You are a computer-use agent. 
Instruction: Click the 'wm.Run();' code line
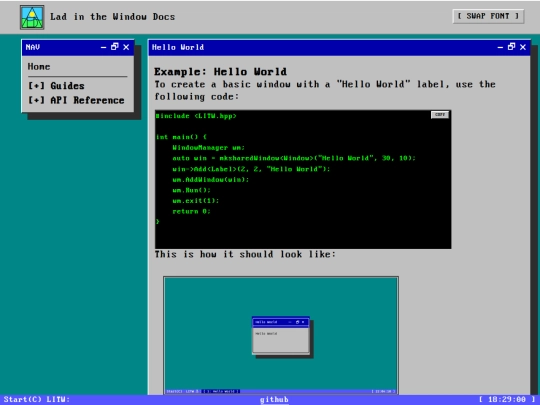(191, 190)
